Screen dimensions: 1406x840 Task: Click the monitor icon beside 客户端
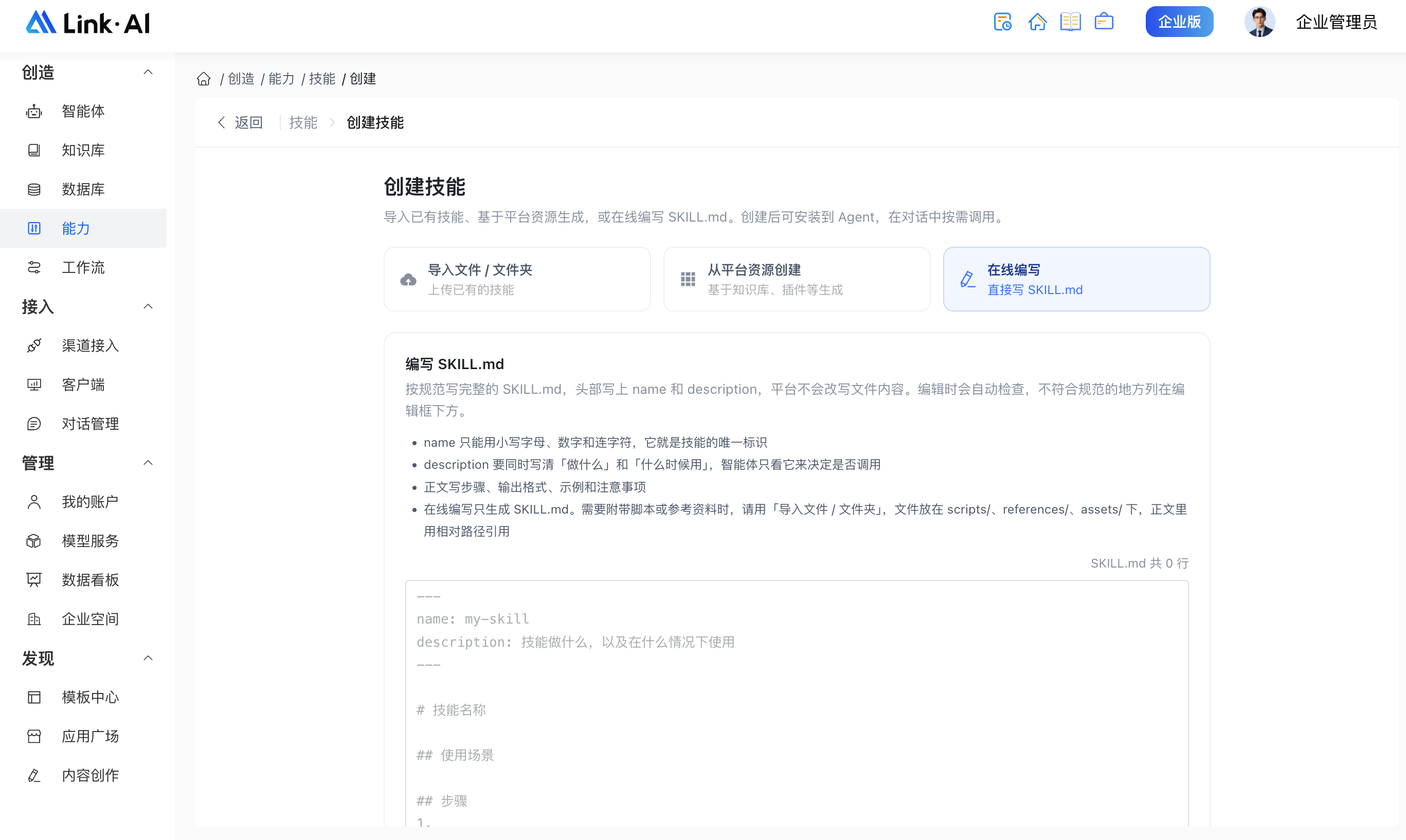(x=34, y=385)
